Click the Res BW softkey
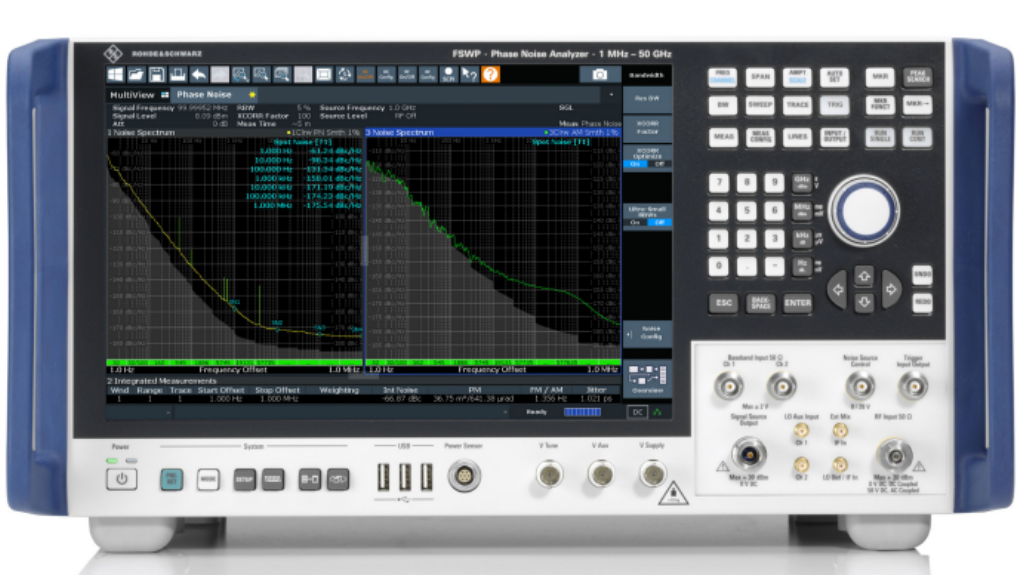Screen dimensions: 1022x588 [647, 98]
